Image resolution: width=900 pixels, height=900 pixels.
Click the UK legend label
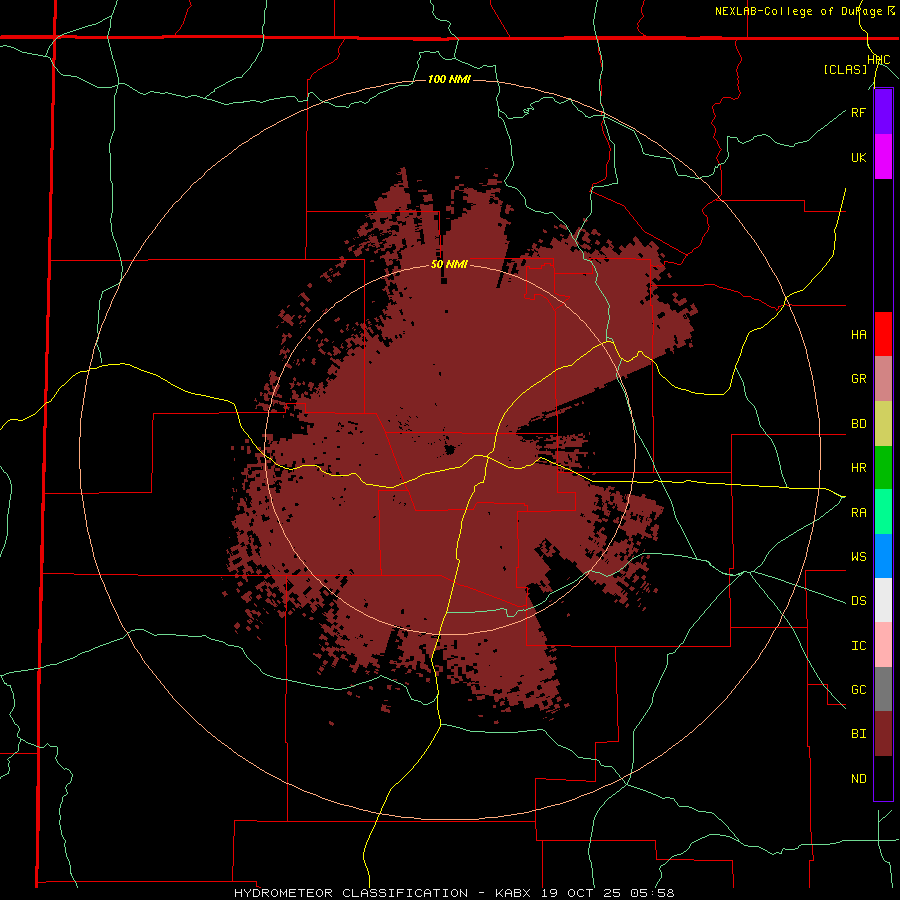pyautogui.click(x=858, y=157)
